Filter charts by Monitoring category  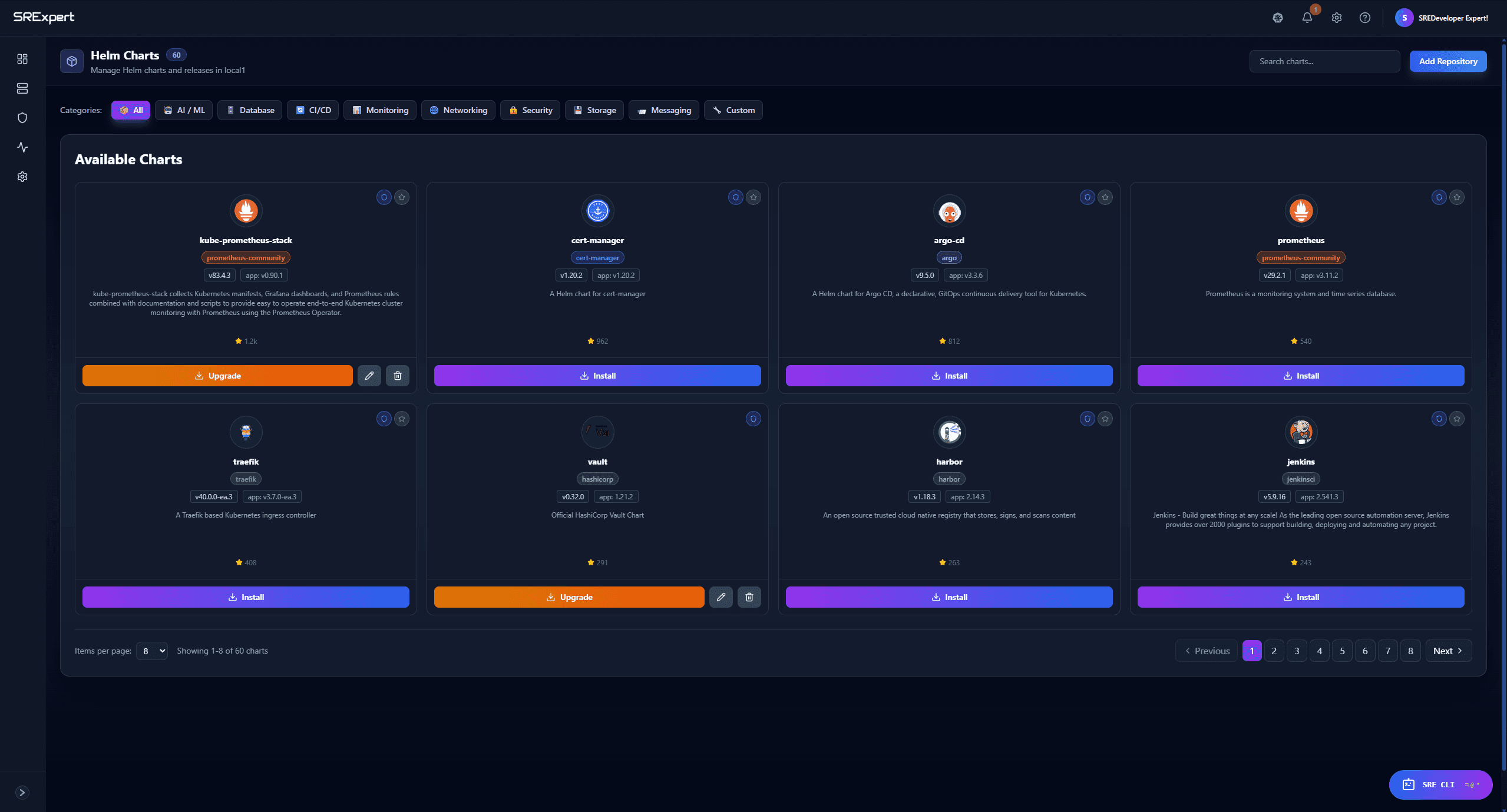coord(379,110)
